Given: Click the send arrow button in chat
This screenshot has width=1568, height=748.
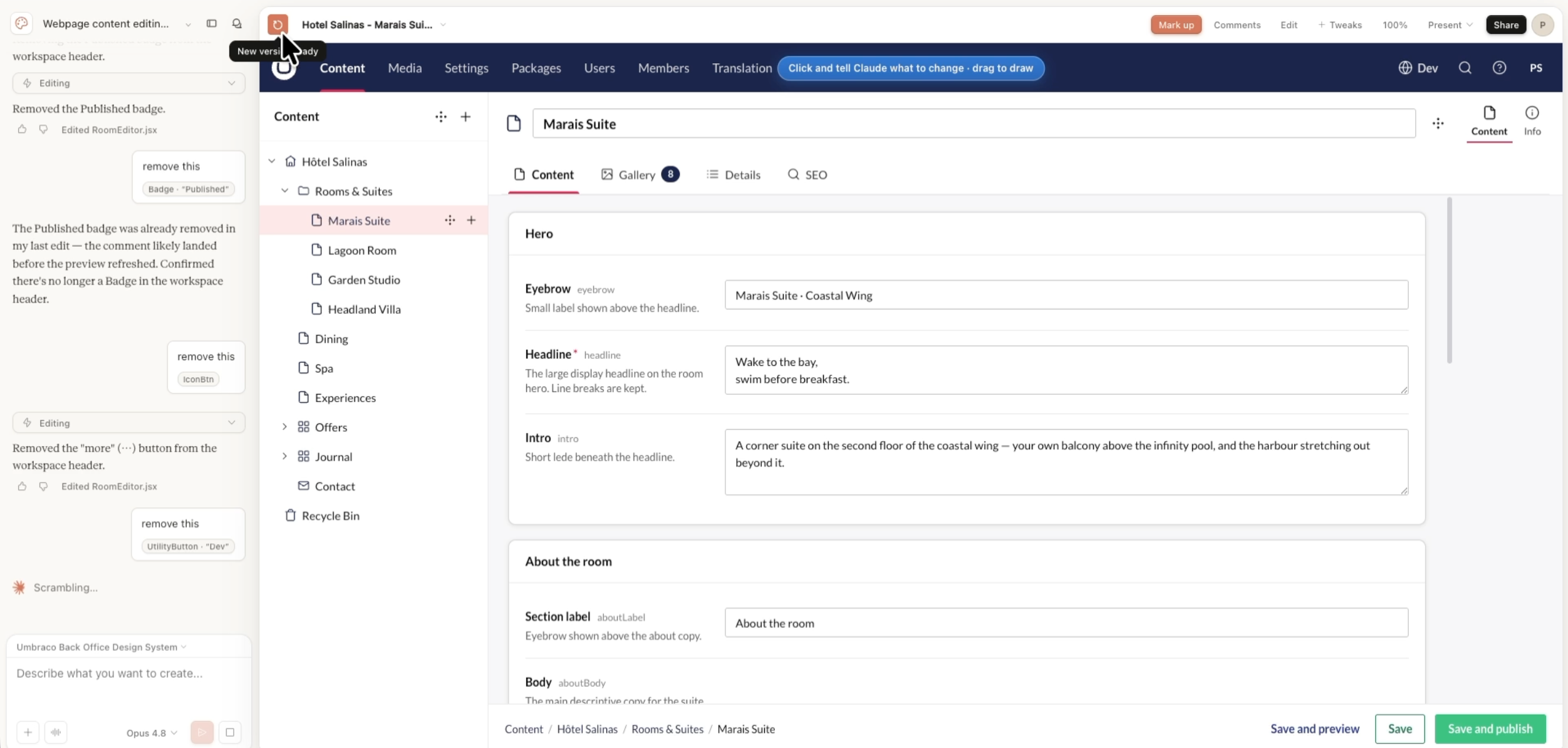Looking at the screenshot, I should coord(202,732).
